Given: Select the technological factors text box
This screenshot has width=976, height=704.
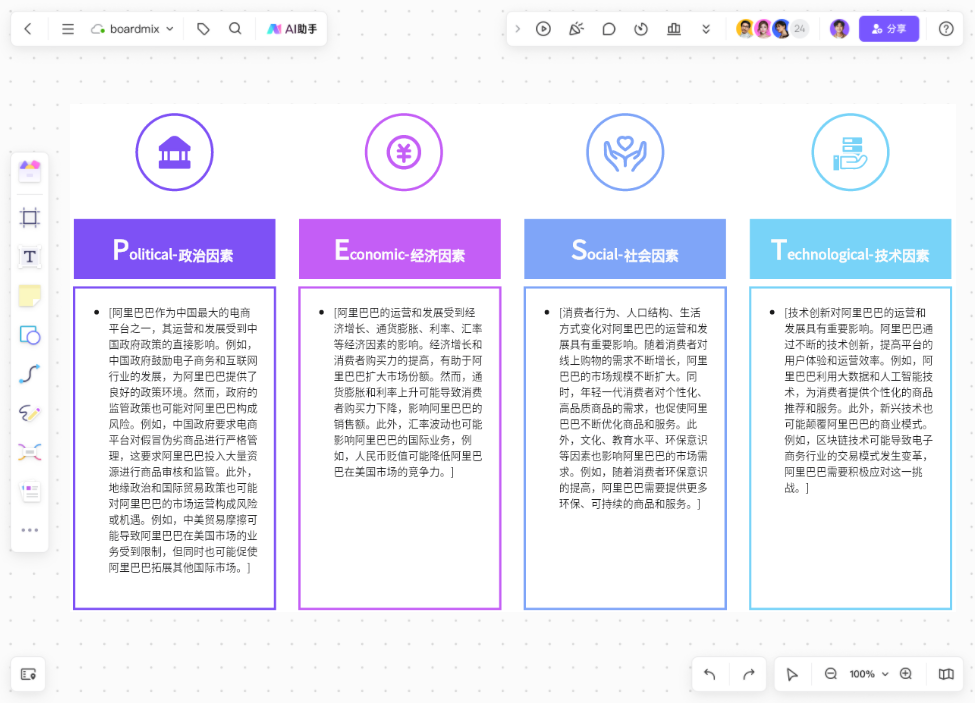Looking at the screenshot, I should tap(850, 448).
